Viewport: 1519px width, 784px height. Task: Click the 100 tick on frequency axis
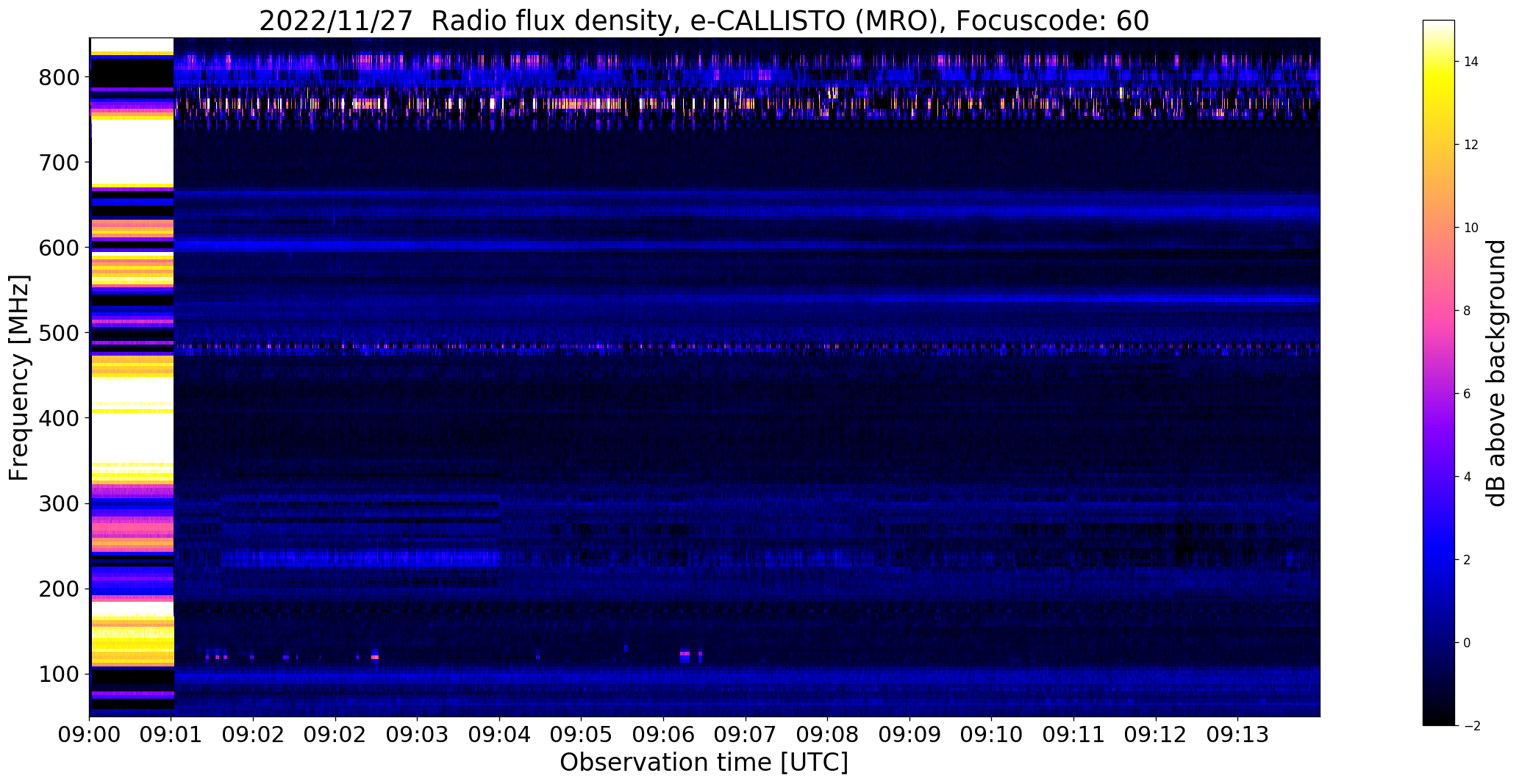tap(58, 674)
